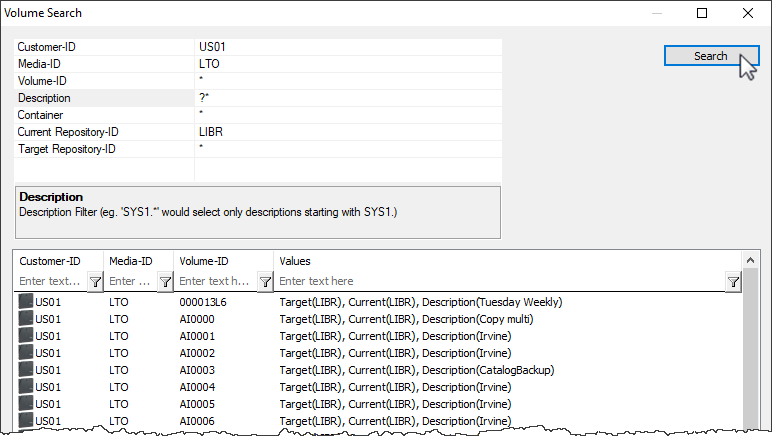Screen dimensions: 772x436
Task: Select the volume icon for AI0000
Action: (x=26, y=318)
